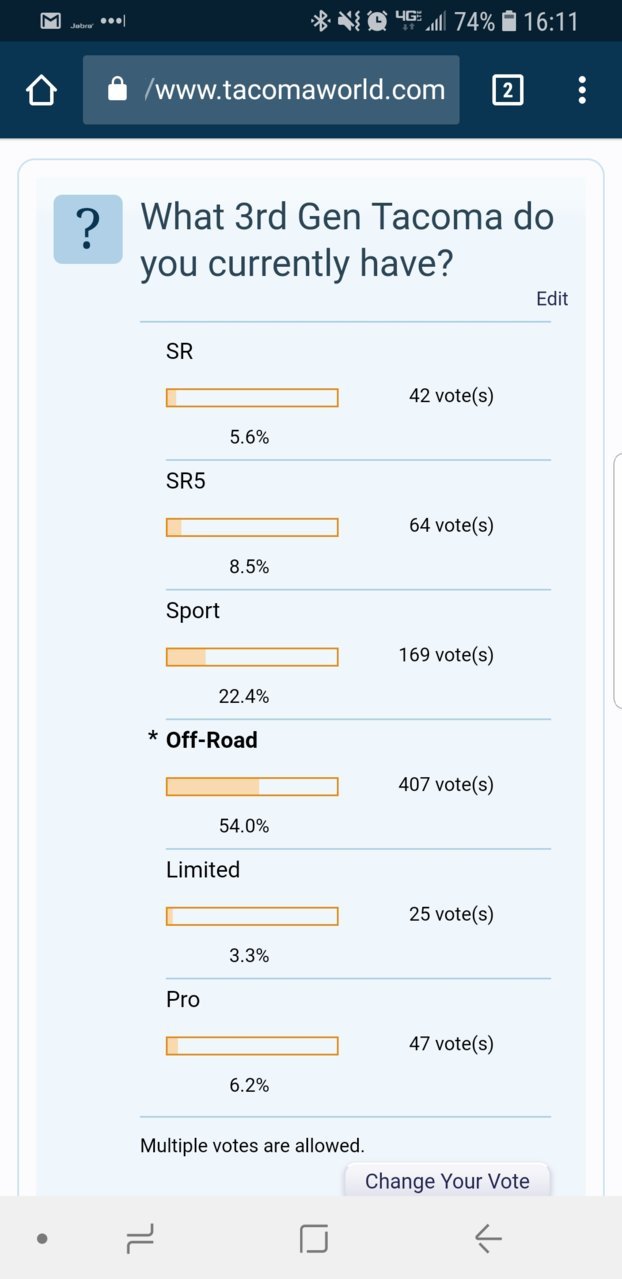Click the tacomaworld.com address bar
Screen dimensions: 622x1279
[271, 90]
